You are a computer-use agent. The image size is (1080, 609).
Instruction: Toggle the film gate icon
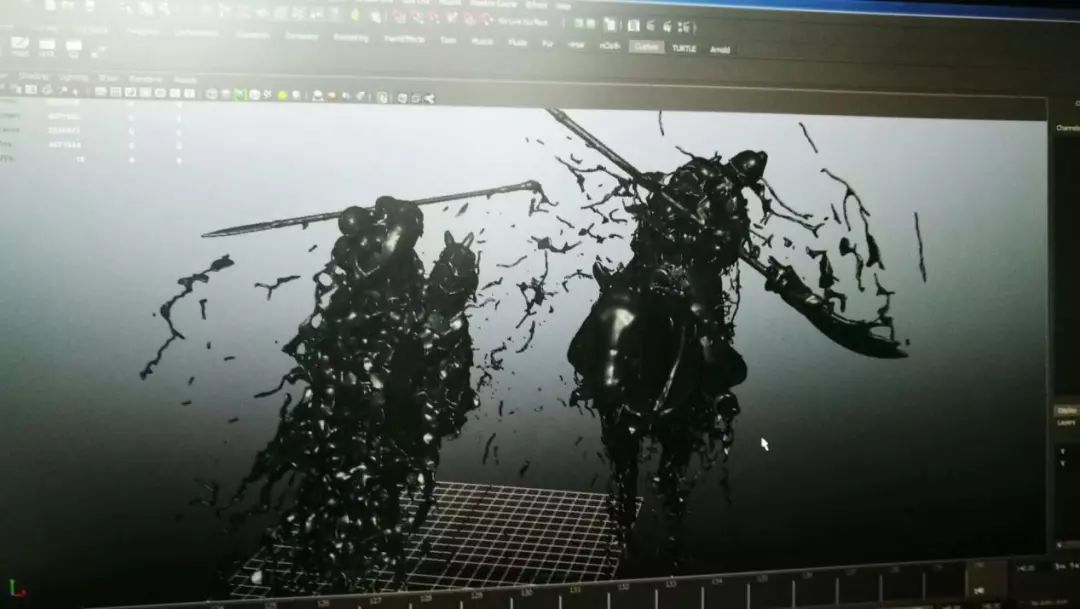pos(115,92)
